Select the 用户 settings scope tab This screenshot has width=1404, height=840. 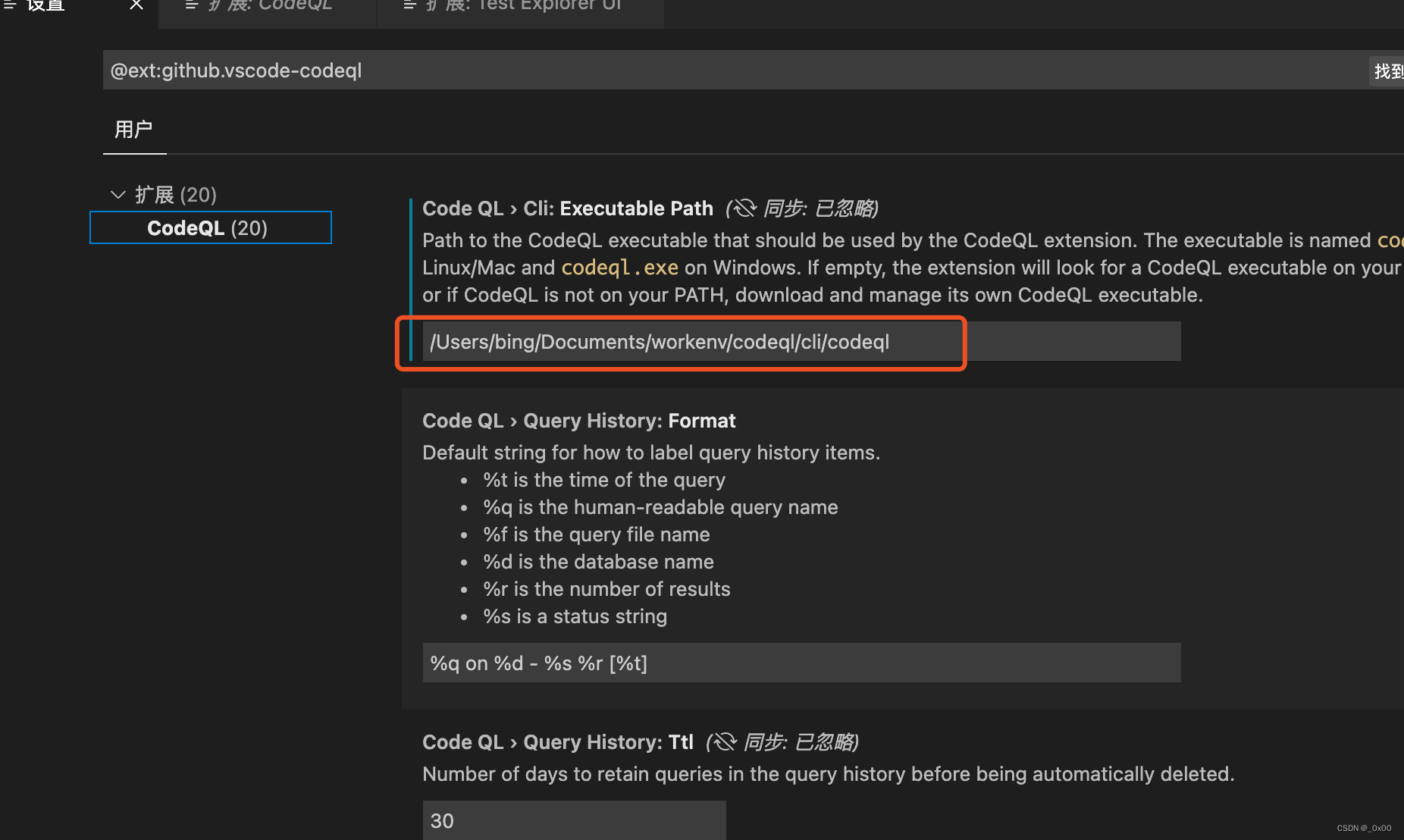point(134,130)
